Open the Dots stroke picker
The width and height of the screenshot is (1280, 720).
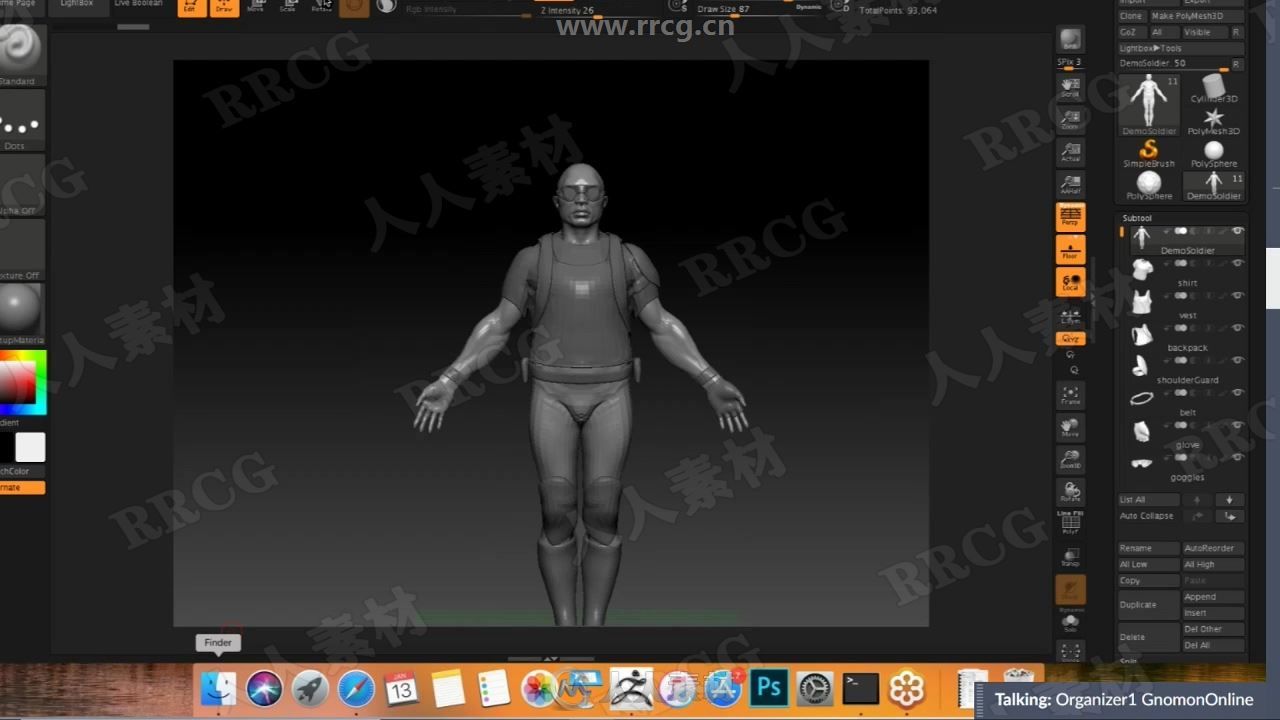pos(20,121)
